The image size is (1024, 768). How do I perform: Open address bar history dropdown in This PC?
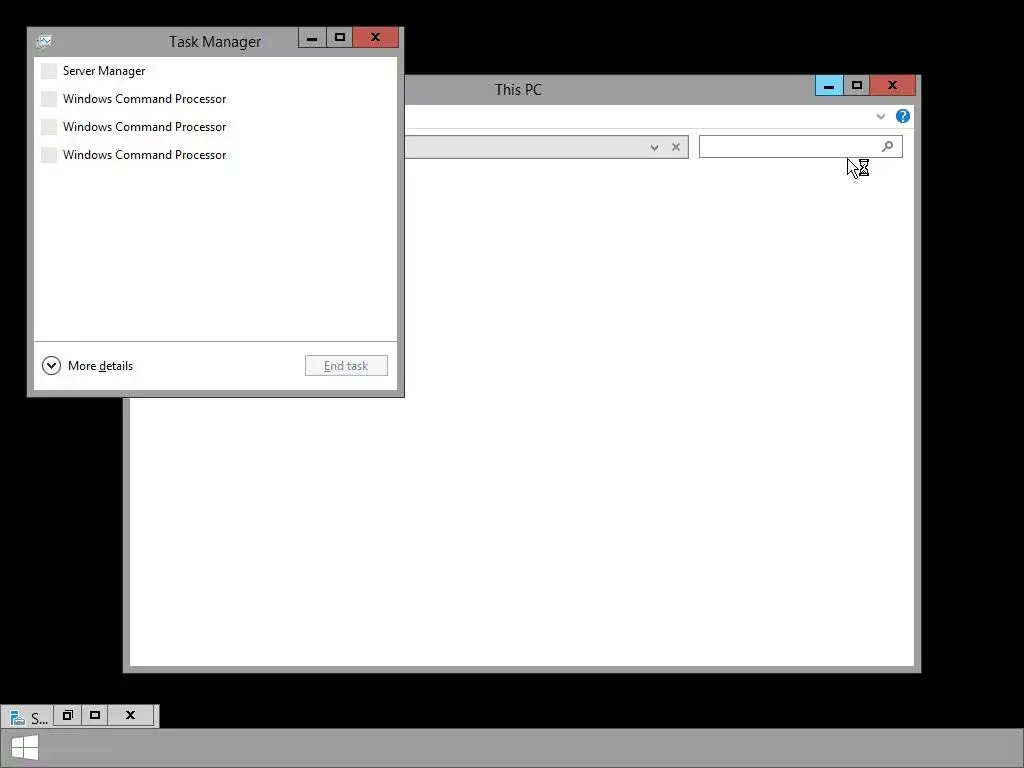pyautogui.click(x=654, y=148)
